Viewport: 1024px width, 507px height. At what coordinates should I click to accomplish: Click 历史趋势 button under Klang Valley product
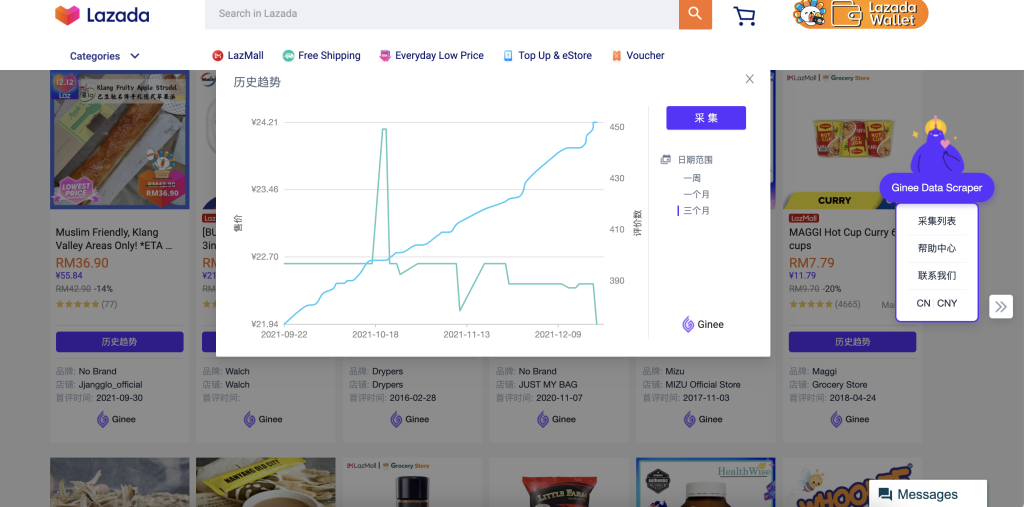[x=120, y=342]
